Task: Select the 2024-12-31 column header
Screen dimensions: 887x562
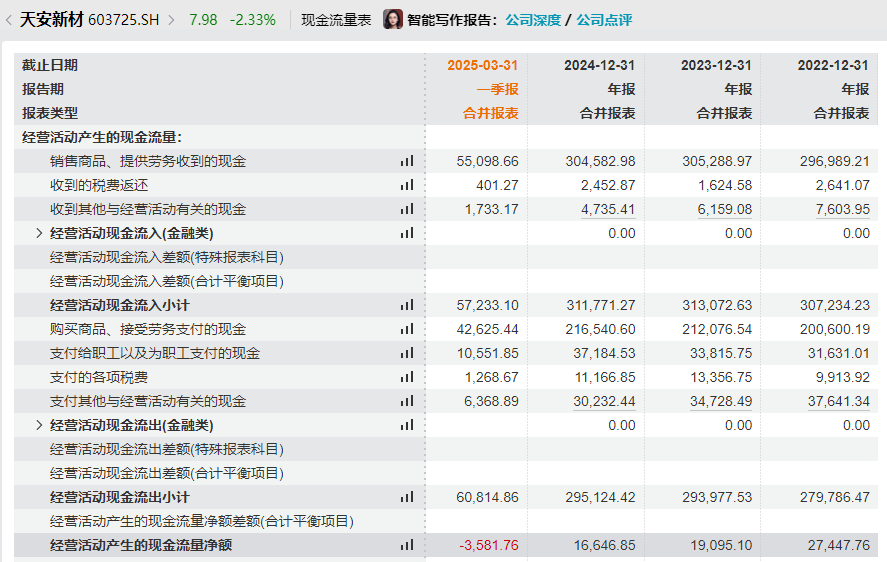Action: [x=600, y=66]
